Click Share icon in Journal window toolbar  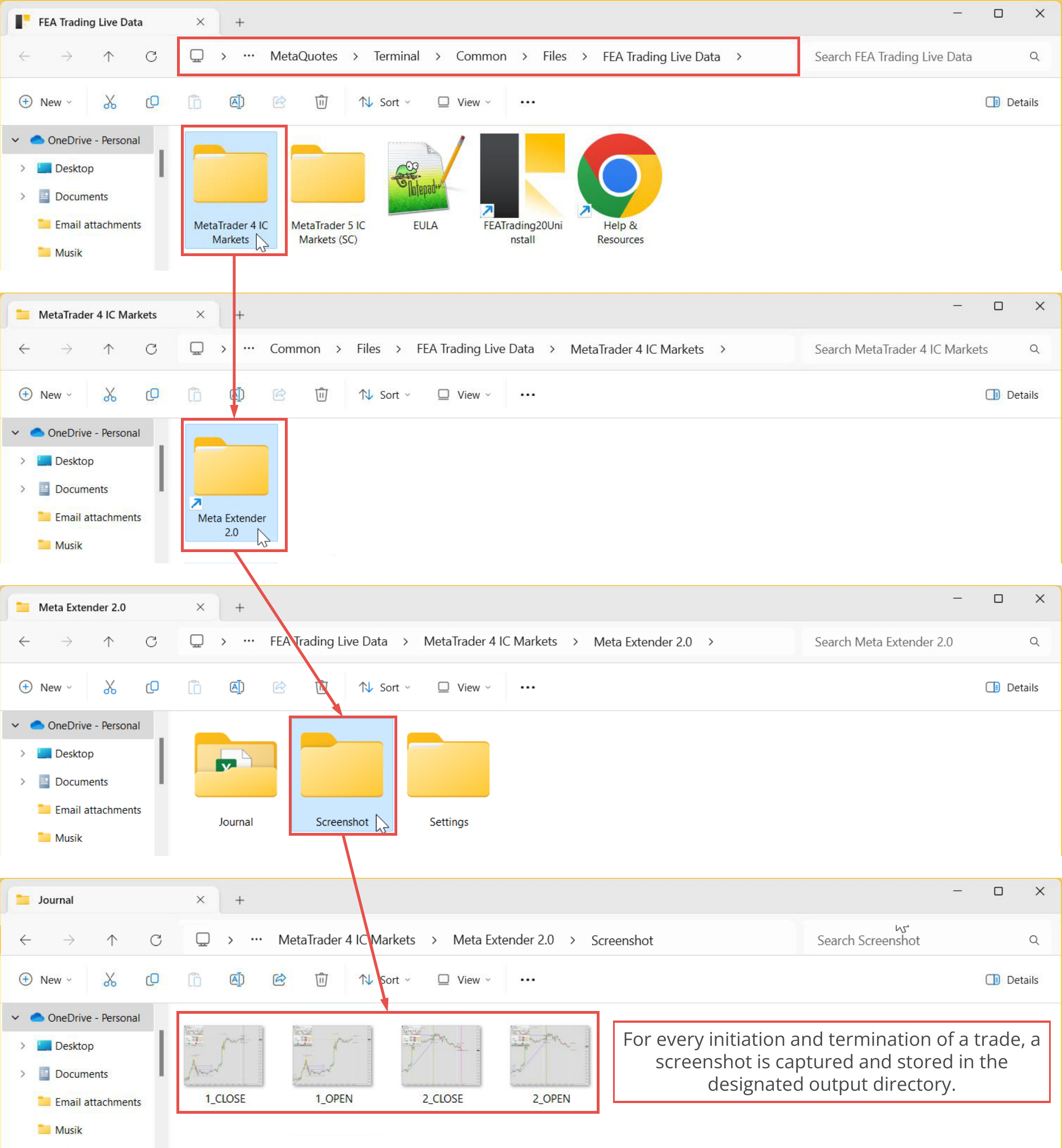(x=279, y=979)
